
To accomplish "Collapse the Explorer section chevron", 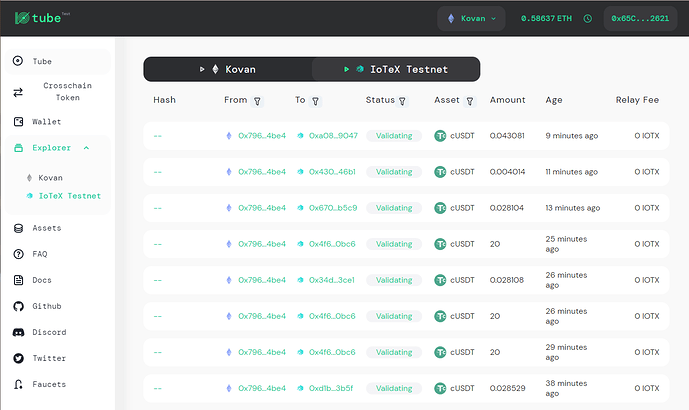I will [x=86, y=148].
